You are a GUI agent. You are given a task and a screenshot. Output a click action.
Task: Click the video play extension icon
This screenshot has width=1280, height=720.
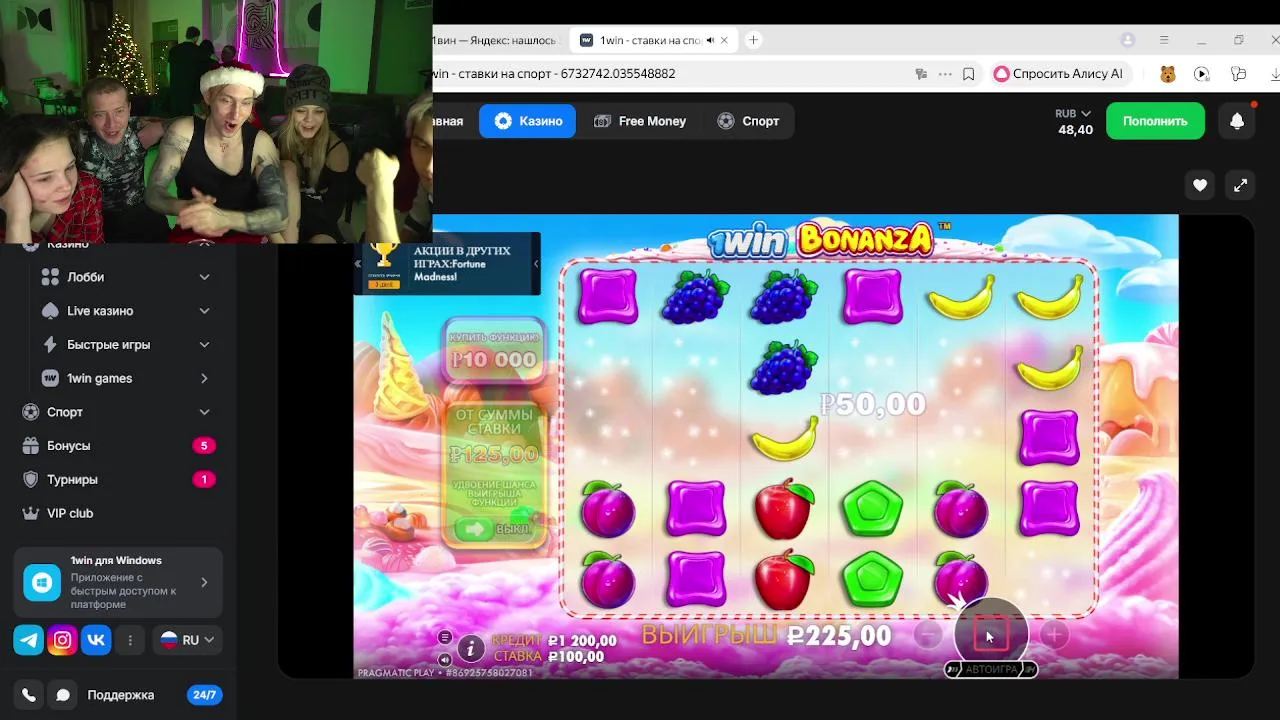tap(1202, 74)
